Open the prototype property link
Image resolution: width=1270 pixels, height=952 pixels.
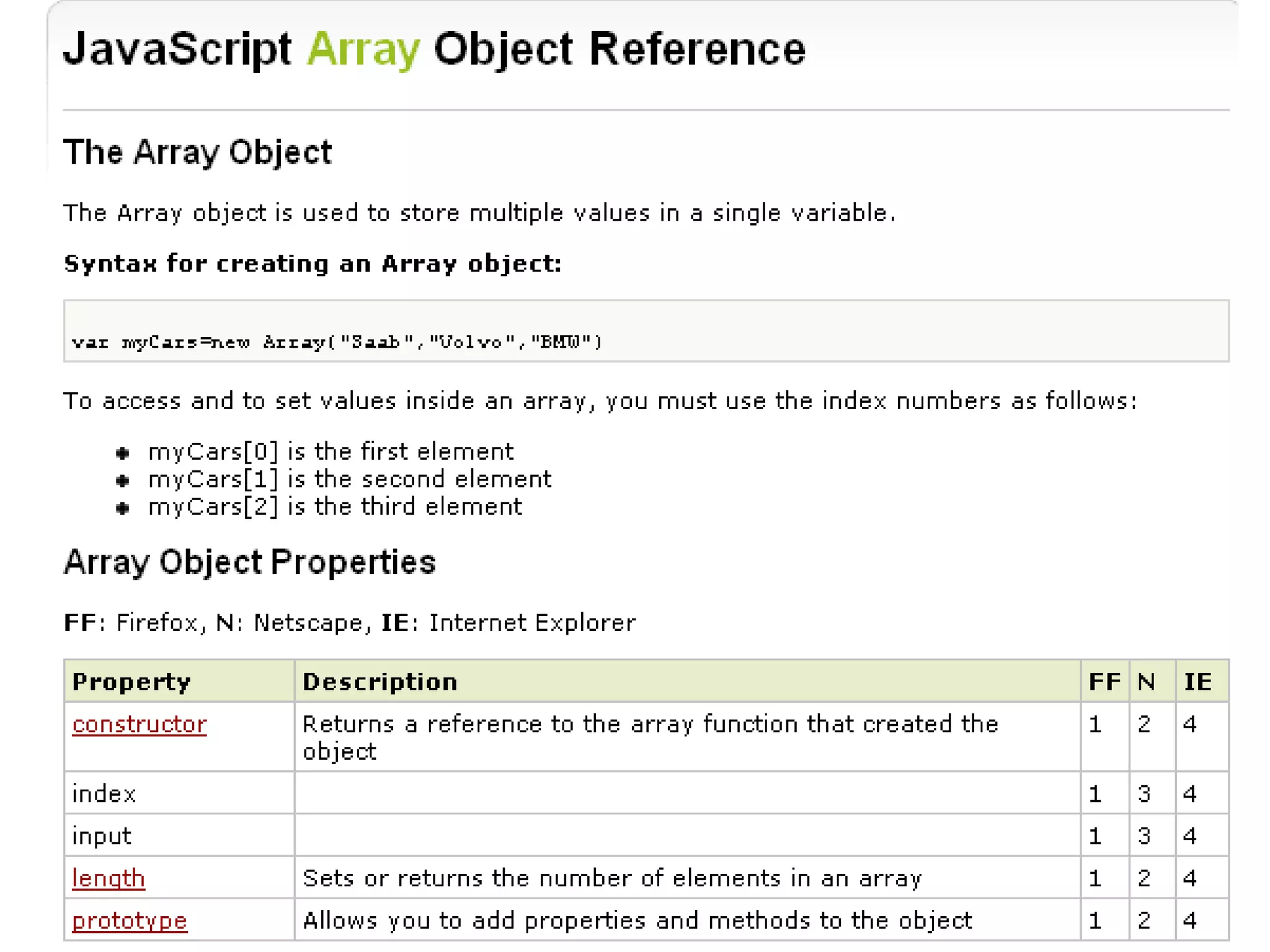tap(129, 920)
